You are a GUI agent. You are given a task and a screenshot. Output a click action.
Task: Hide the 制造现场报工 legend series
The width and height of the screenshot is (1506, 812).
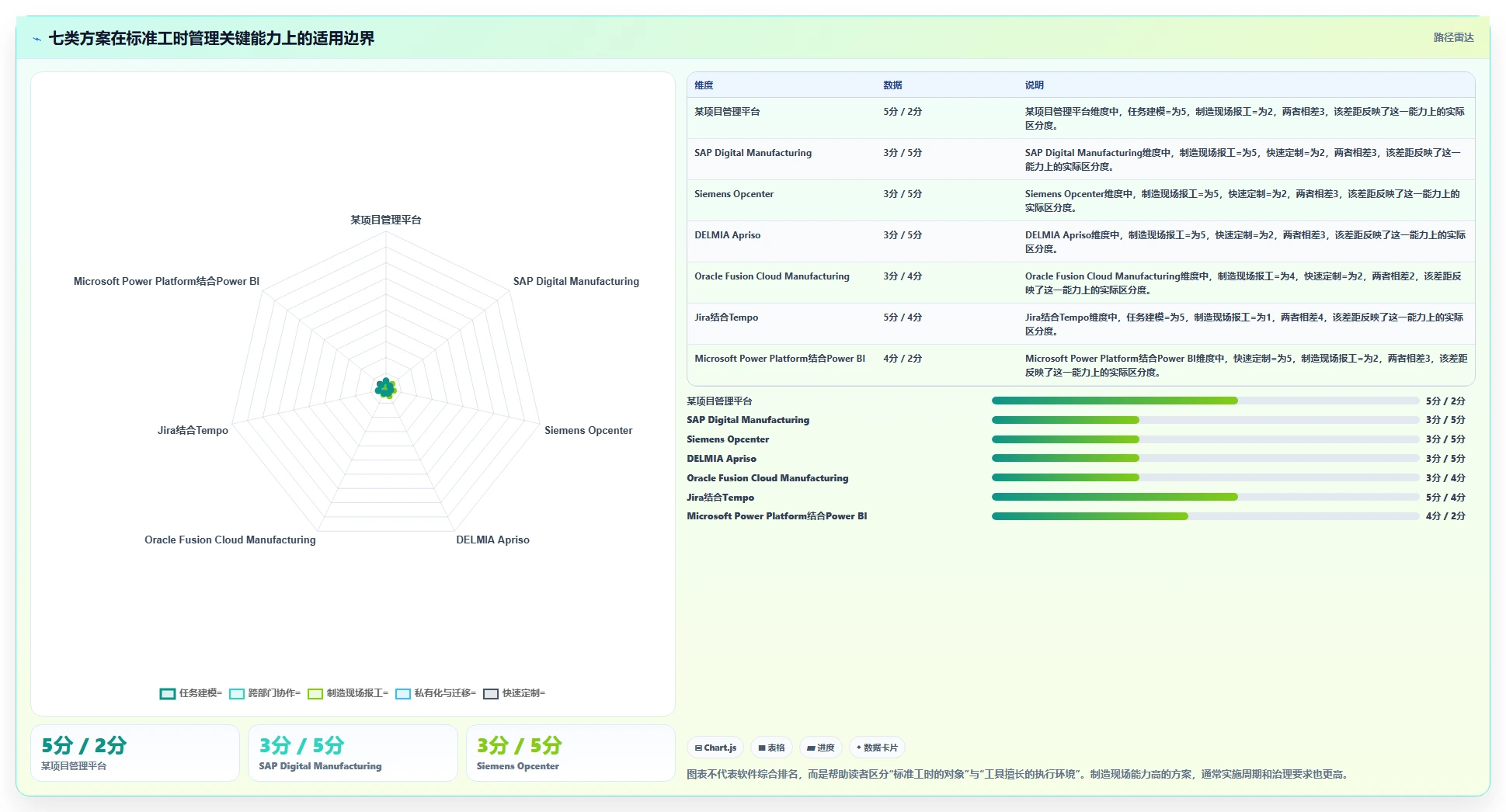(x=347, y=693)
